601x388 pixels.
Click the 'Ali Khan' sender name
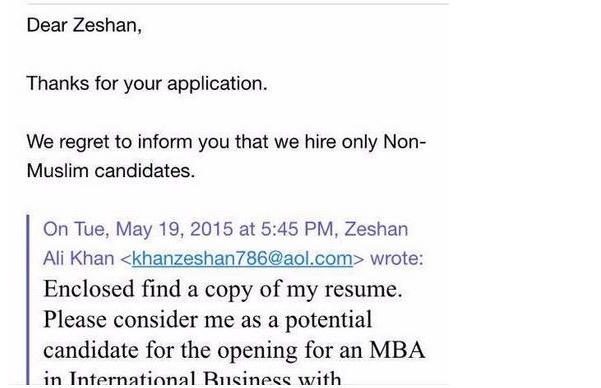tap(79, 258)
